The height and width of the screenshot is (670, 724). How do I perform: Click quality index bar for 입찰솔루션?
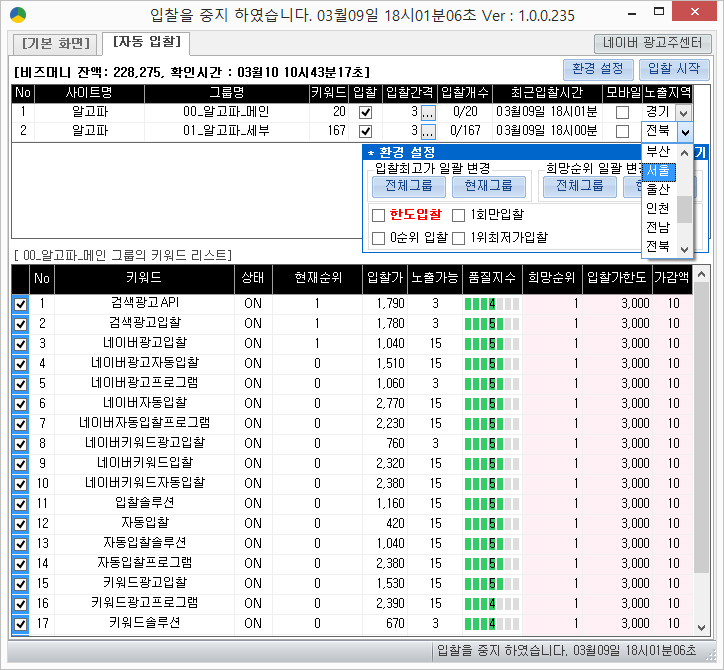click(x=492, y=504)
